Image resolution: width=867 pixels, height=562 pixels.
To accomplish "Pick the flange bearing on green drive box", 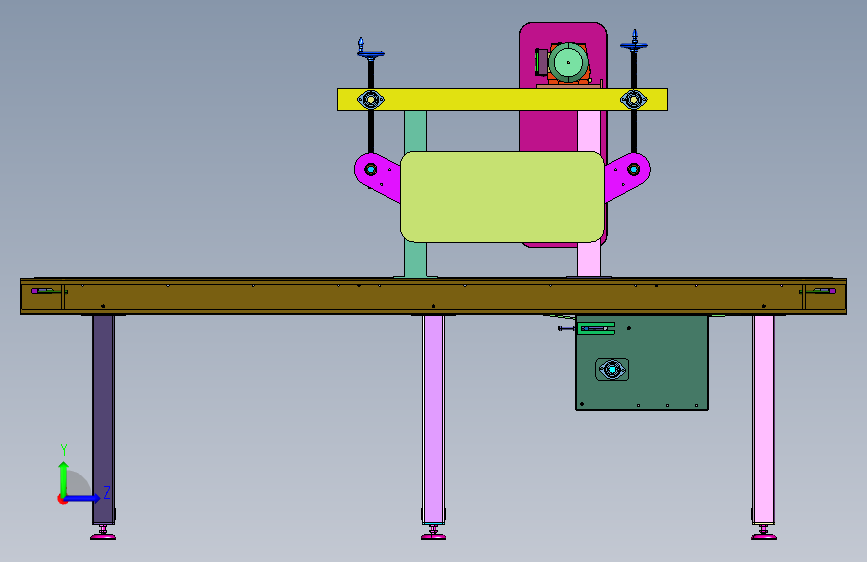I will [x=612, y=370].
